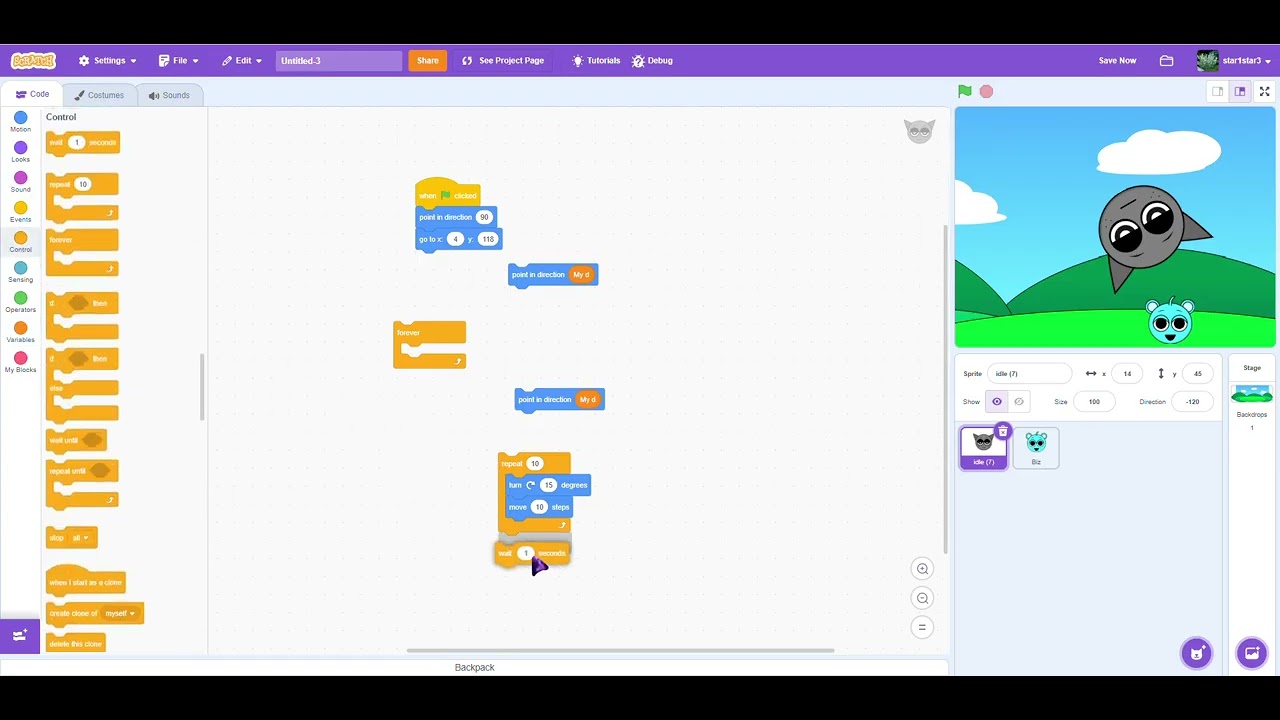Click the workspace repeat 10 value
The image size is (1280, 720).
(x=534, y=464)
